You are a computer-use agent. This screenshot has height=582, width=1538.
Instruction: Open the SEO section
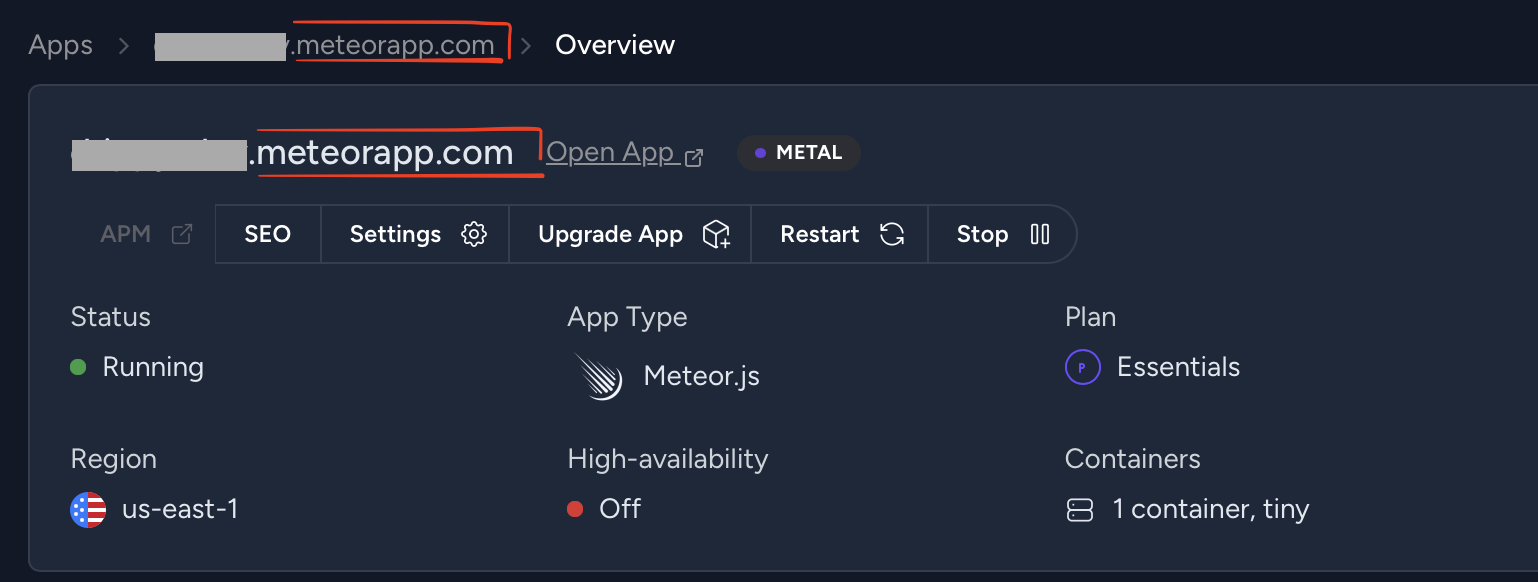tap(268, 234)
